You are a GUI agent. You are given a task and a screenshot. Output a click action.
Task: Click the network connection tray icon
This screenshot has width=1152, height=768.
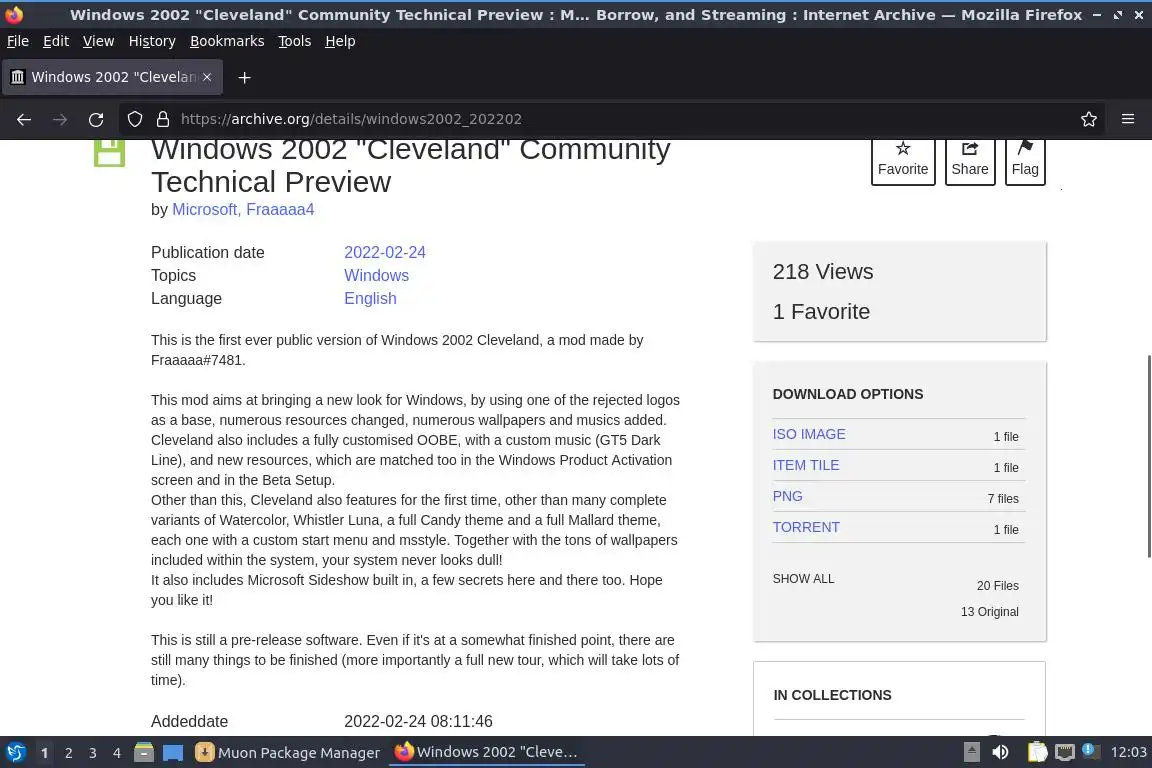point(1065,753)
